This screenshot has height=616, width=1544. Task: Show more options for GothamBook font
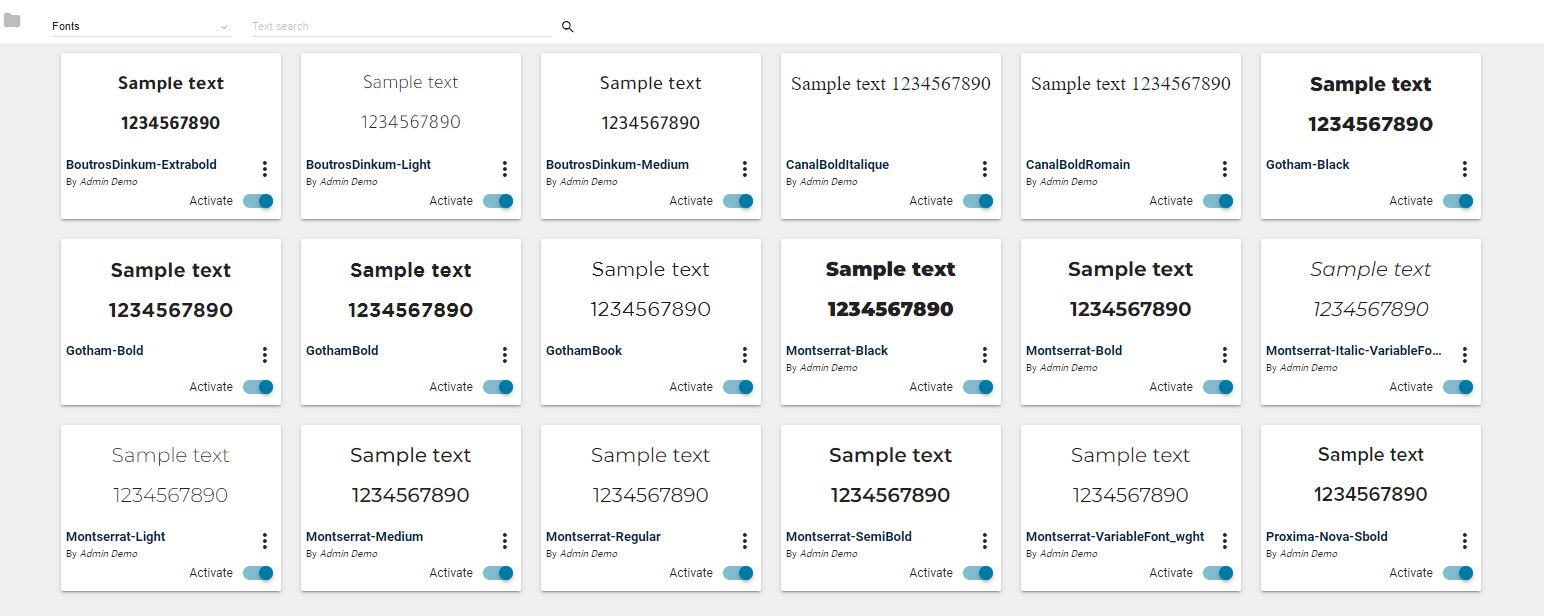(745, 355)
